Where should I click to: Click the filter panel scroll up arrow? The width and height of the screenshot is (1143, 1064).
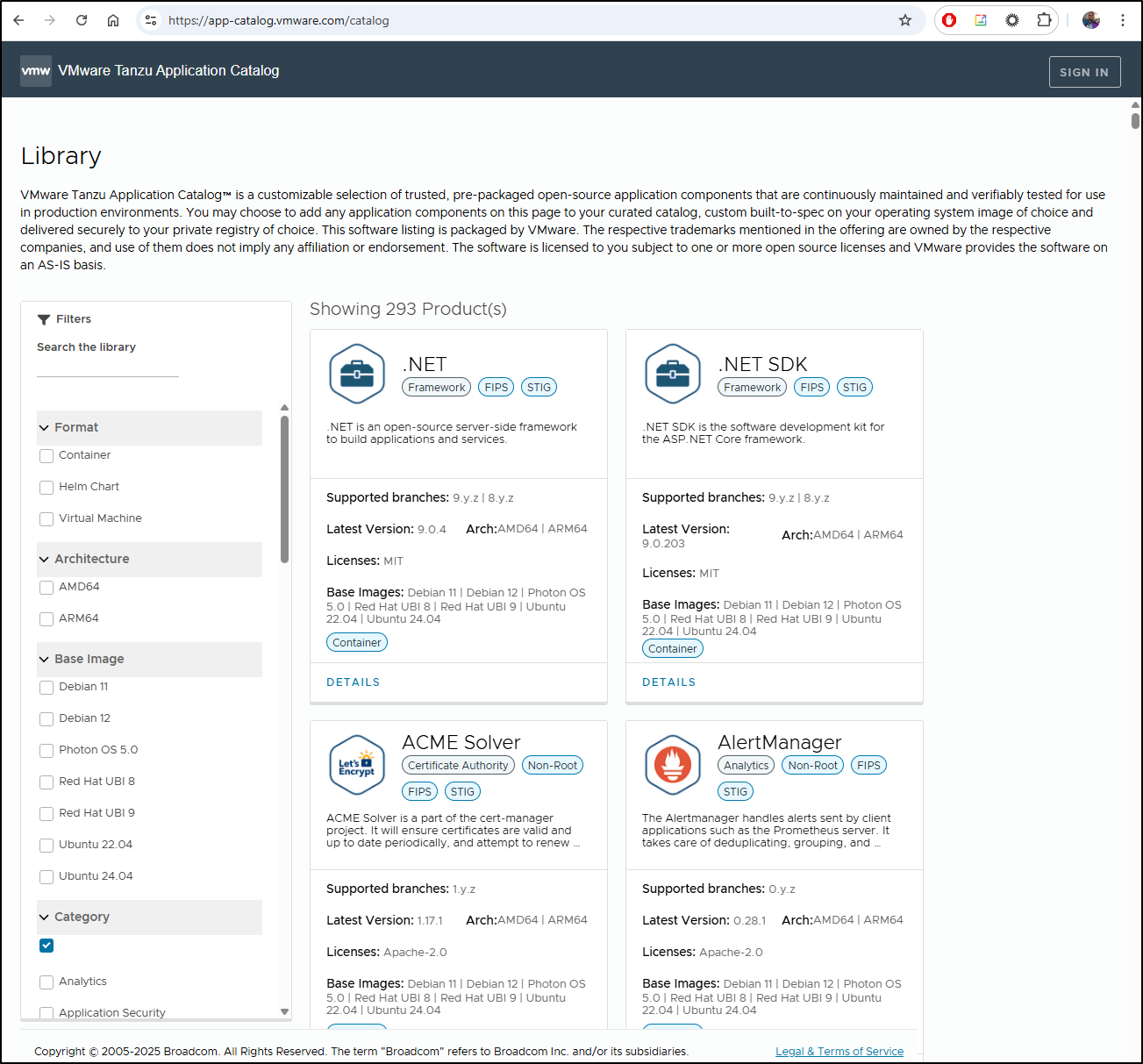pos(284,408)
